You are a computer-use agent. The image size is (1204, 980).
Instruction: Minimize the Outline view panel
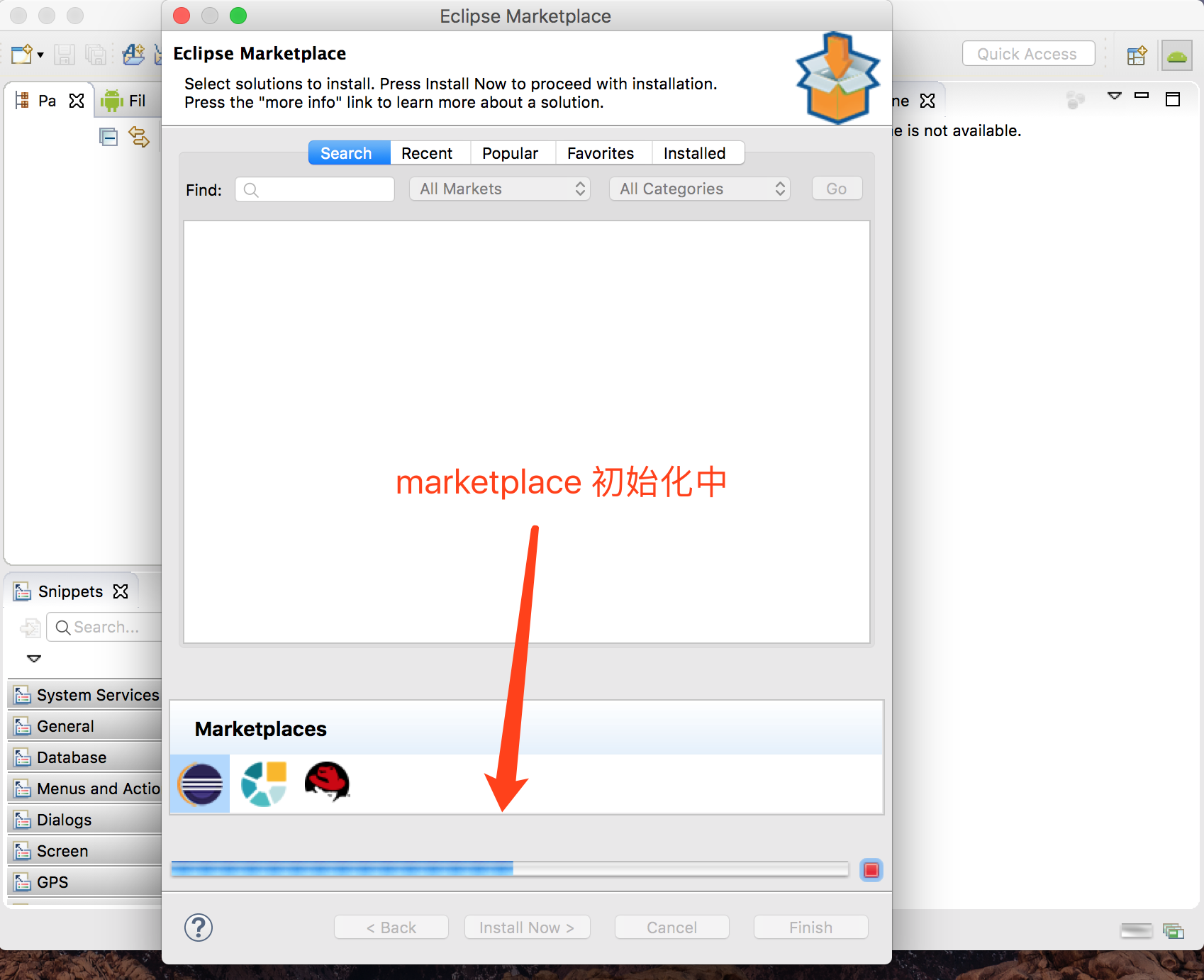(x=1142, y=95)
